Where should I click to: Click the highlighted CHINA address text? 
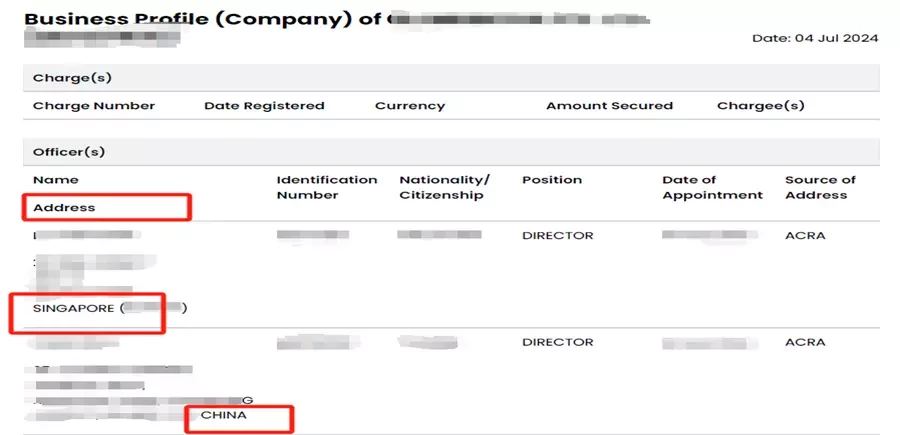tap(223, 415)
